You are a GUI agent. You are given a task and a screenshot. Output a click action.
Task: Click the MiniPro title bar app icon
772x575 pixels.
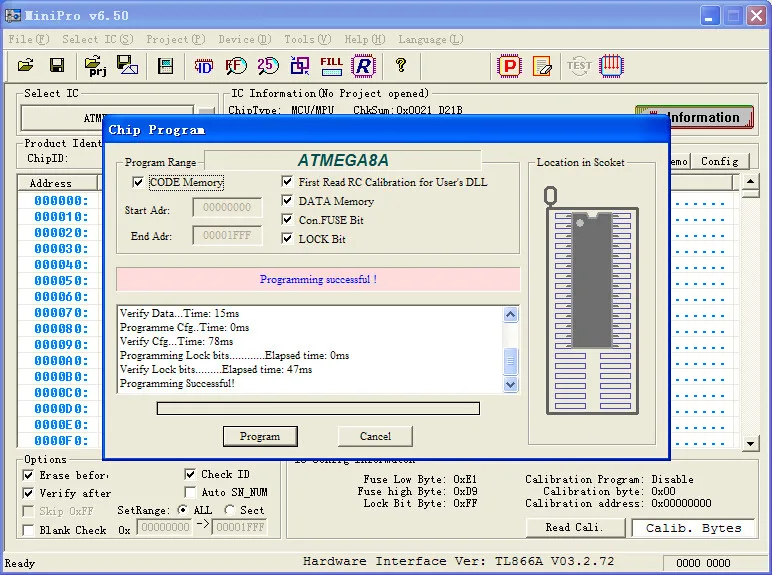coord(12,15)
